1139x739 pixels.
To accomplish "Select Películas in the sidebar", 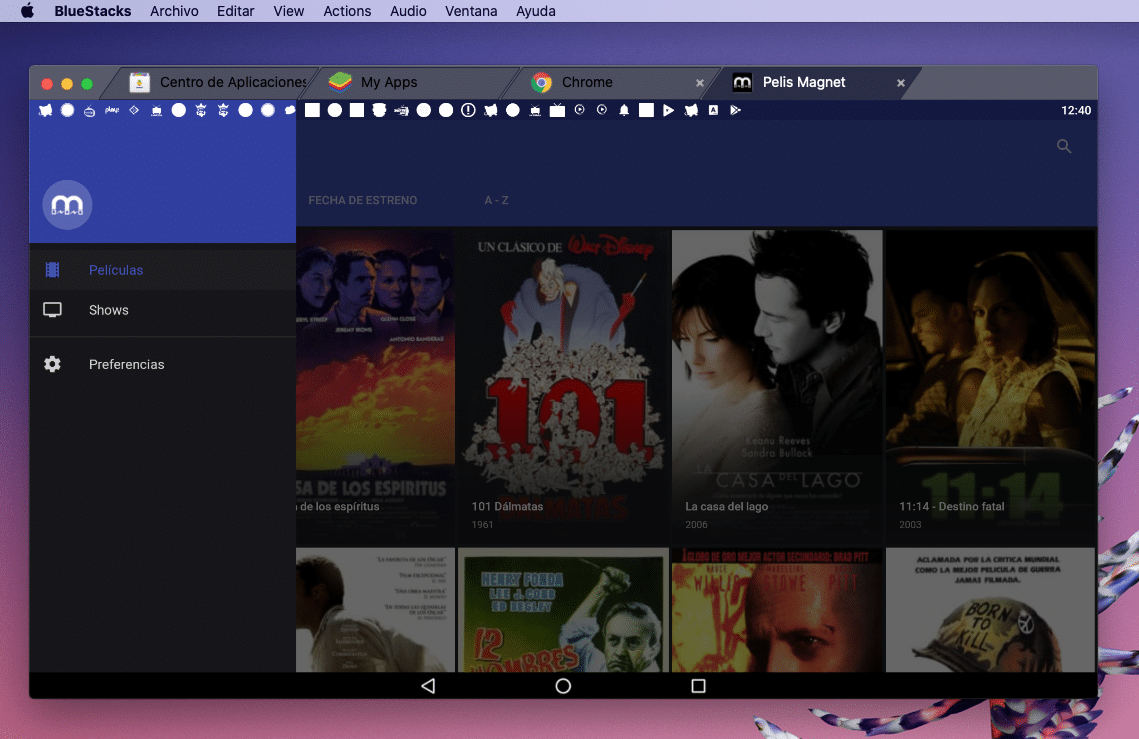I will (116, 269).
